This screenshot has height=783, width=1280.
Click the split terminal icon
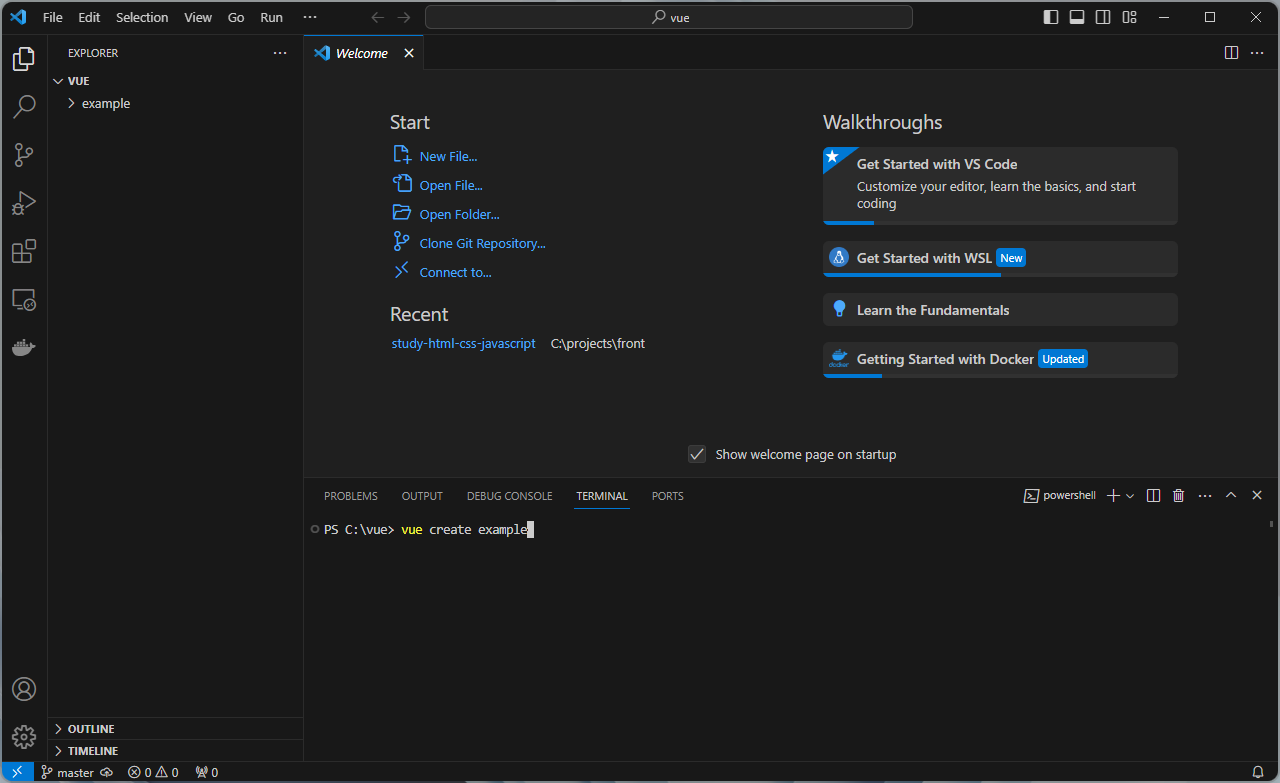coord(1153,496)
